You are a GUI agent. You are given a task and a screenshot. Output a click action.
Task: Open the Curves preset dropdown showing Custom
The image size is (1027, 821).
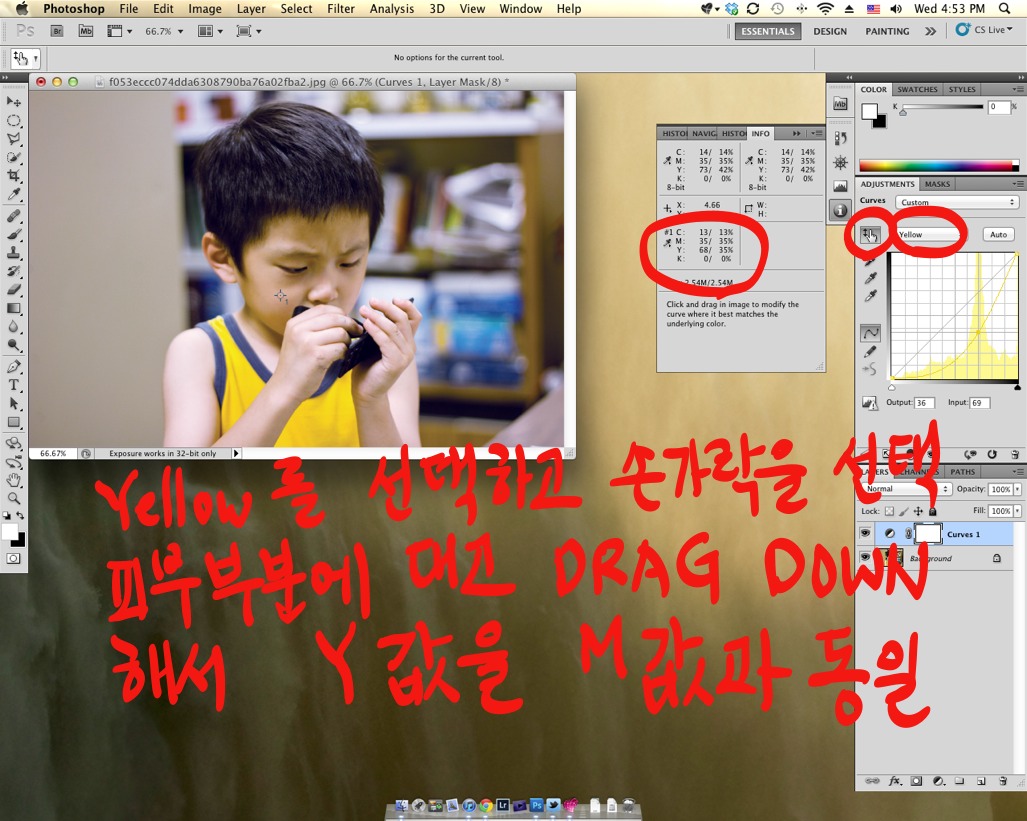[x=958, y=202]
